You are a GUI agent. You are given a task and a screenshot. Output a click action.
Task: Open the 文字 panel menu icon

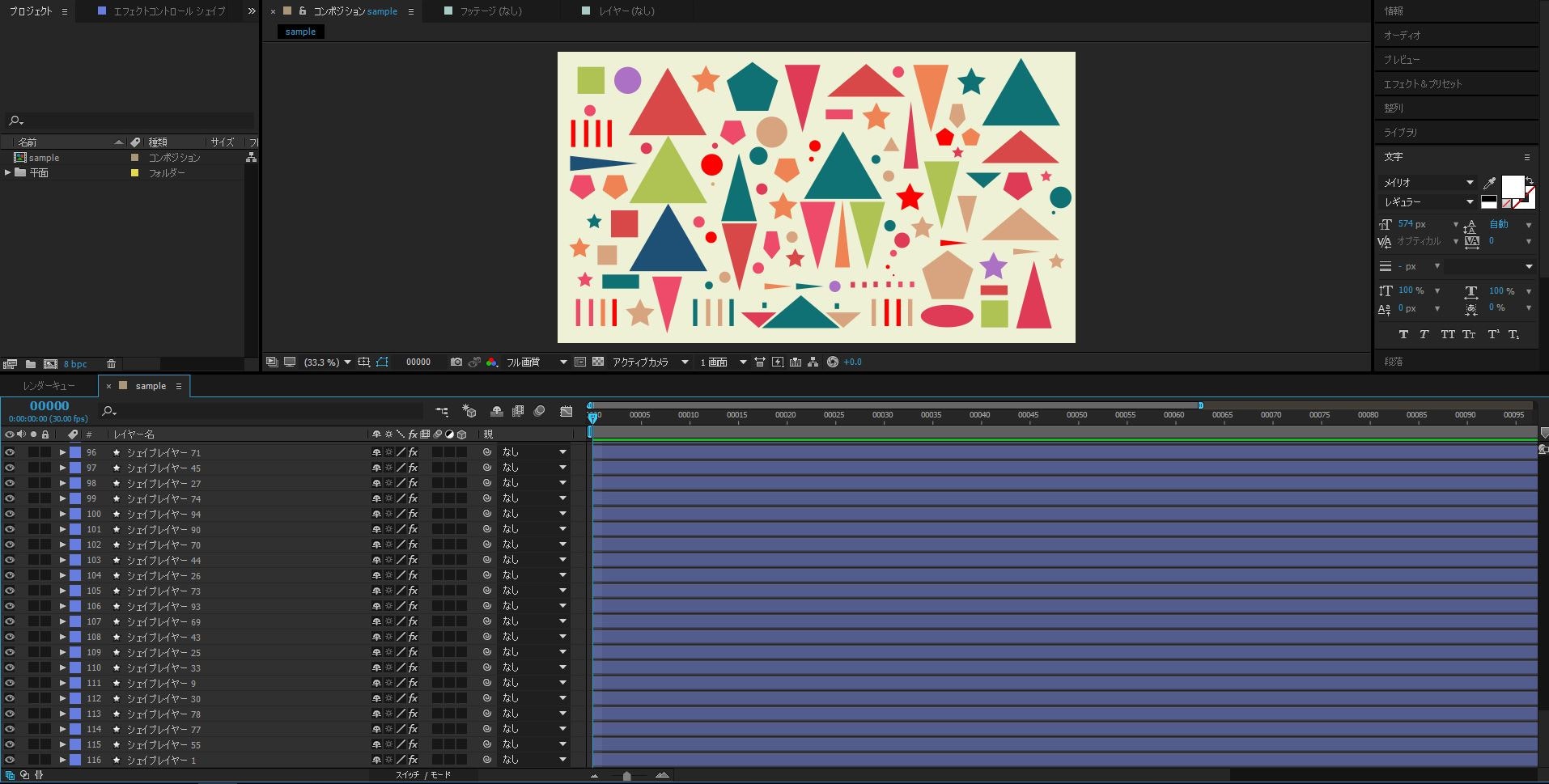click(x=1527, y=157)
